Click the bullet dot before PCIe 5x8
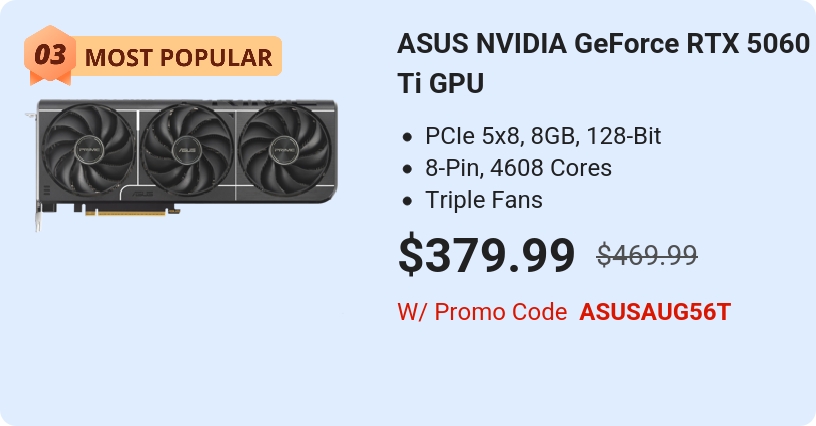This screenshot has height=426, width=816. coord(407,137)
